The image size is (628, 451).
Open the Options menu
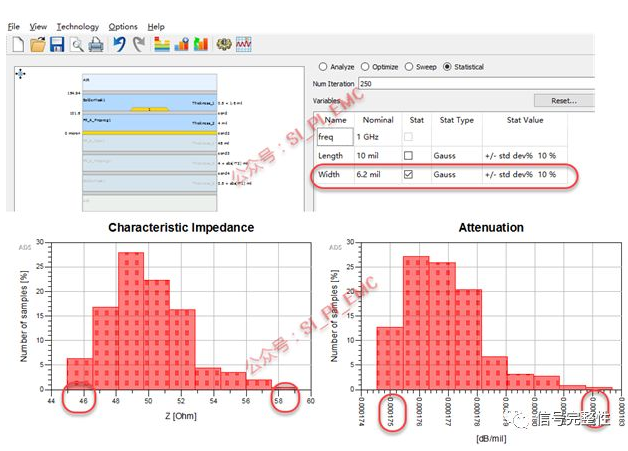coord(123,26)
